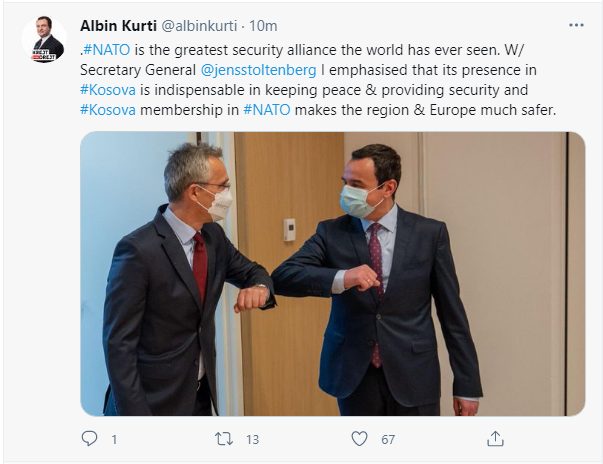Viewport: 603px width, 464px height.
Task: Click the @albinkurti handle
Action: [x=199, y=26]
